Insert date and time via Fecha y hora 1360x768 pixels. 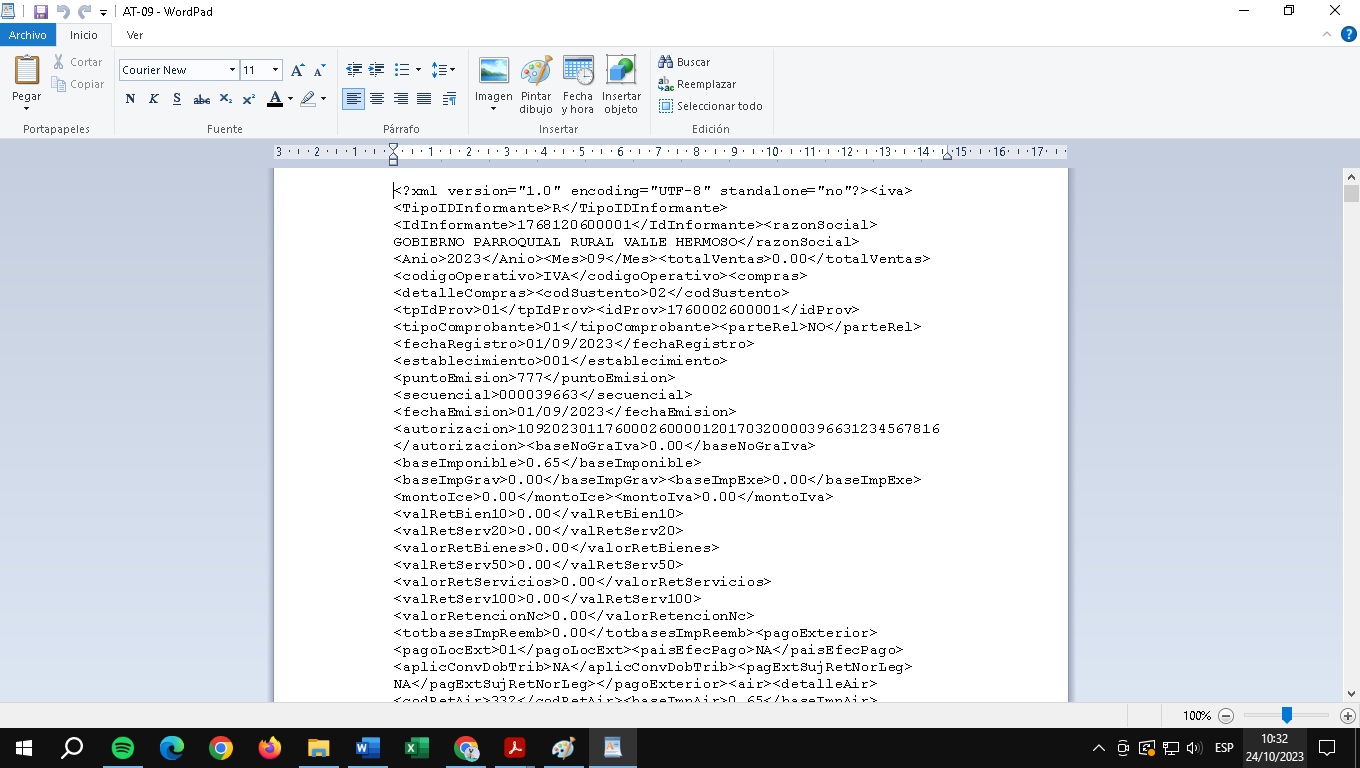click(577, 71)
